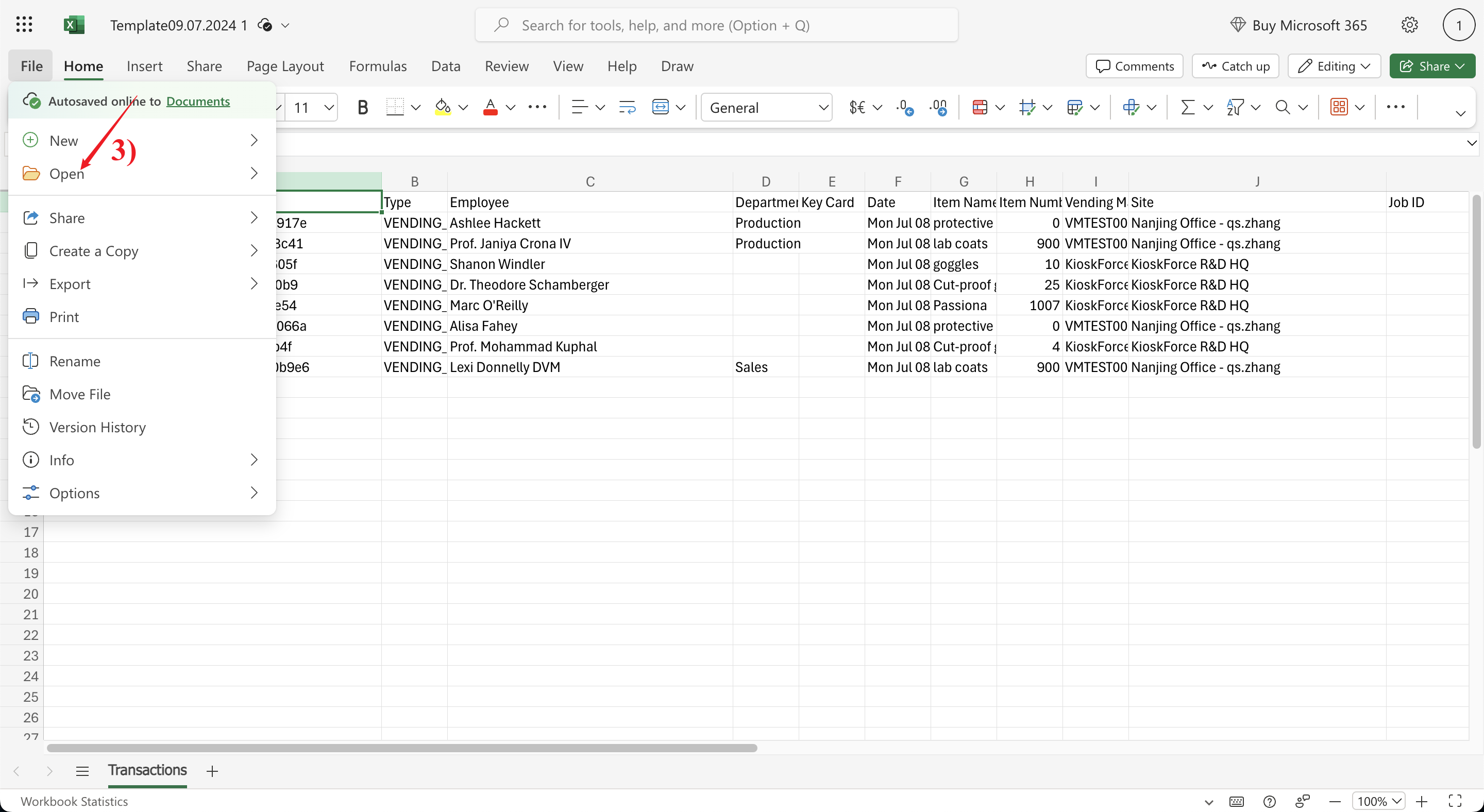Select Move File in the File menu
The height and width of the screenshot is (812, 1484).
pyautogui.click(x=142, y=394)
